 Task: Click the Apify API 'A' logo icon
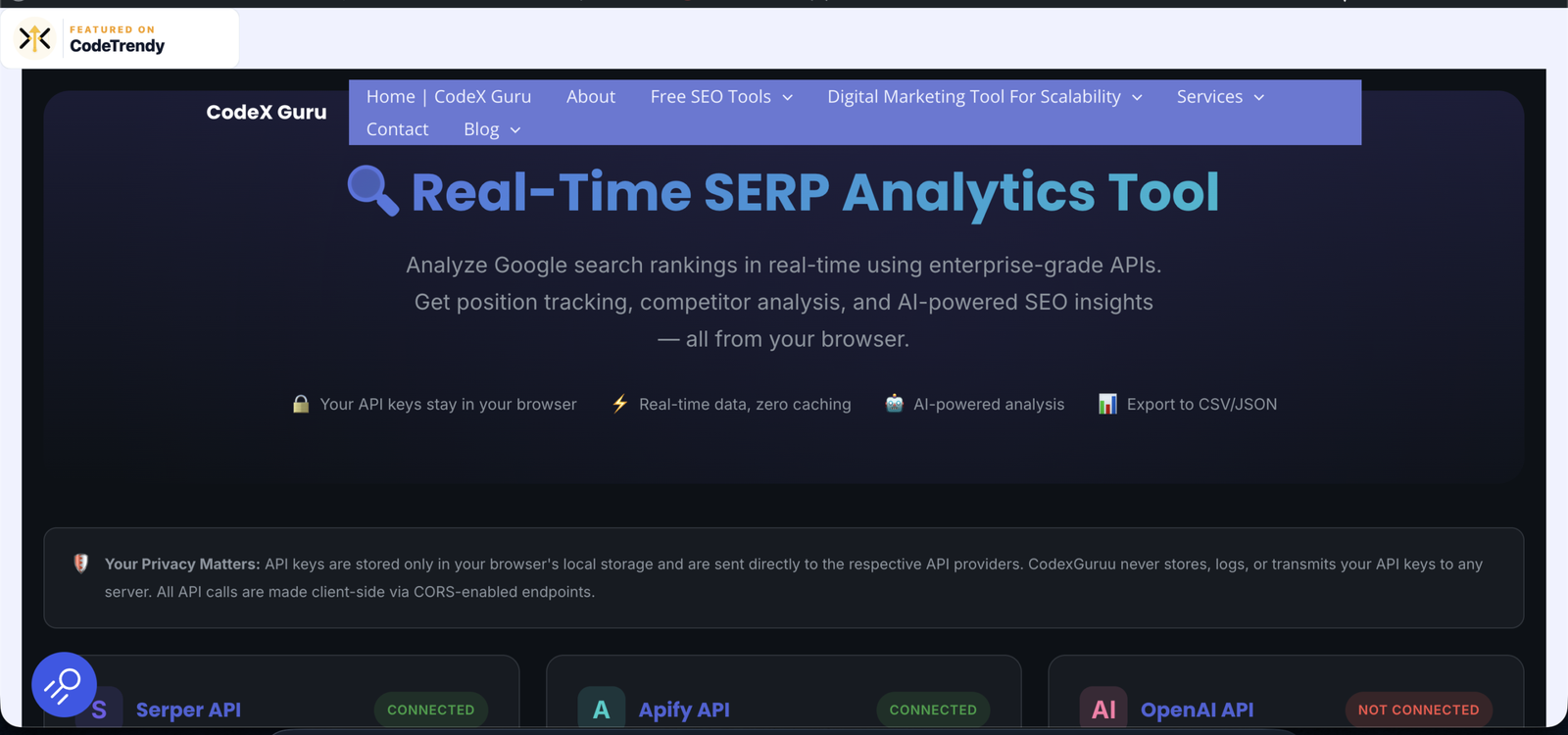(602, 708)
